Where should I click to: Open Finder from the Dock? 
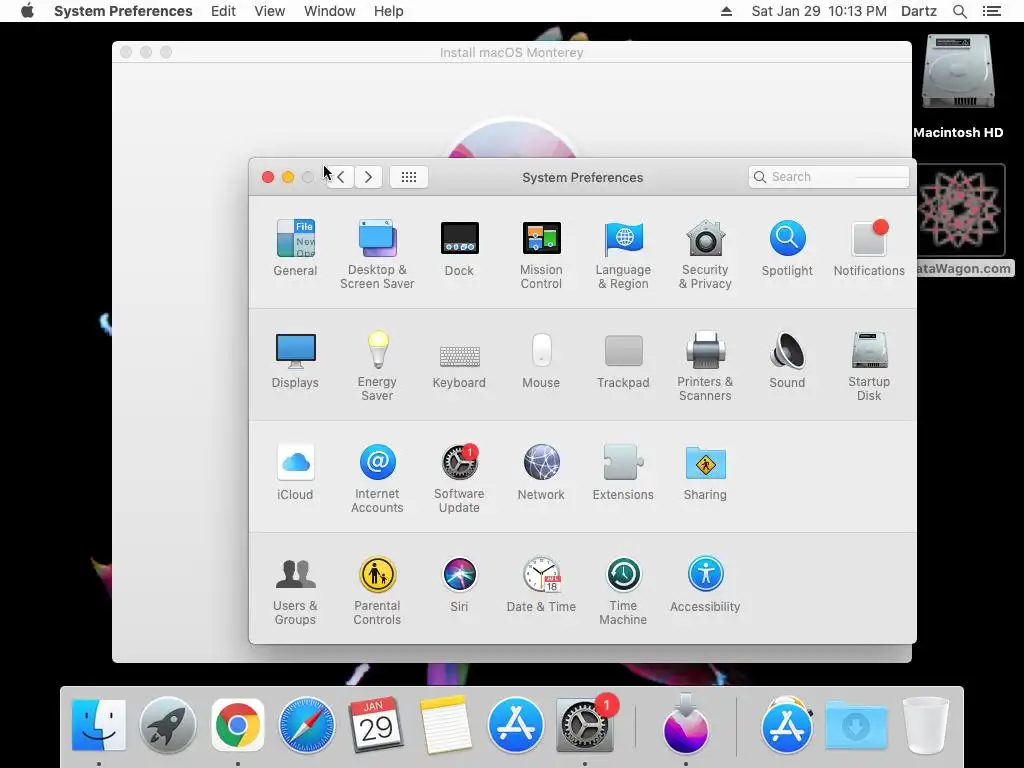99,725
